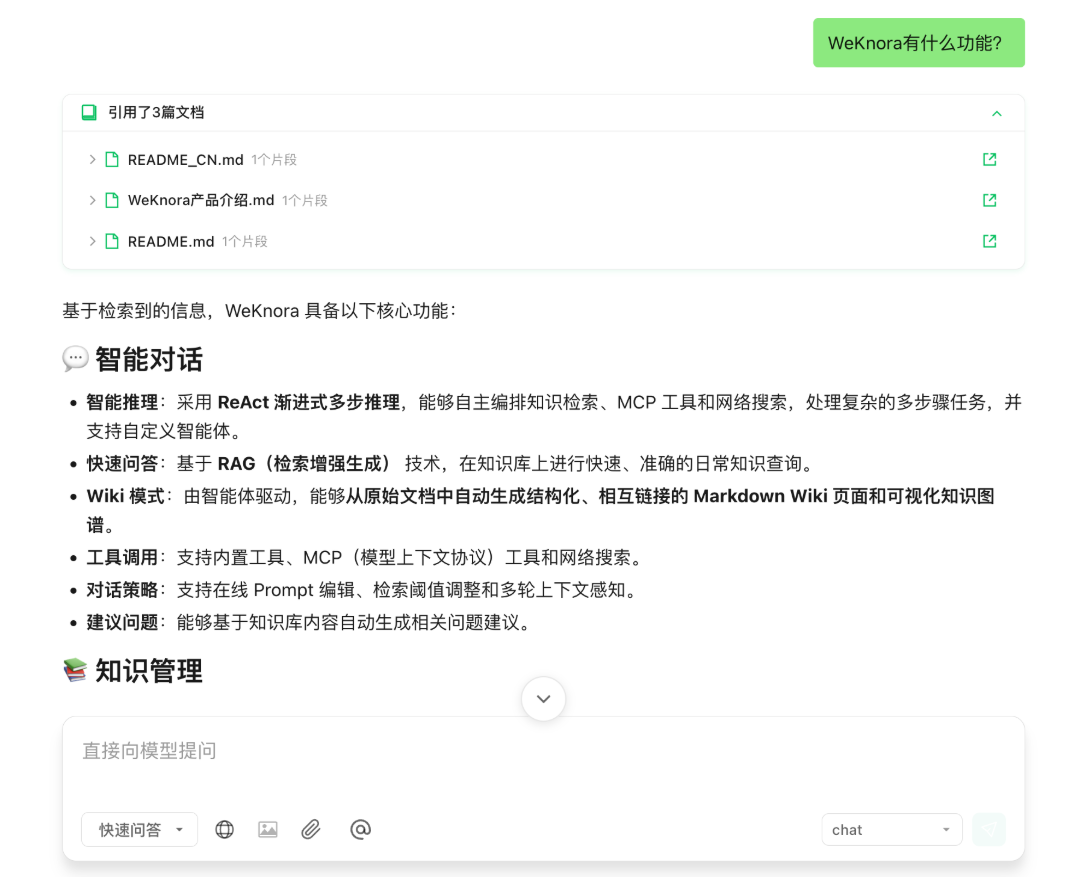Click the file icon of WeKnora产品介绍.md
The height and width of the screenshot is (877, 1080).
tap(112, 200)
